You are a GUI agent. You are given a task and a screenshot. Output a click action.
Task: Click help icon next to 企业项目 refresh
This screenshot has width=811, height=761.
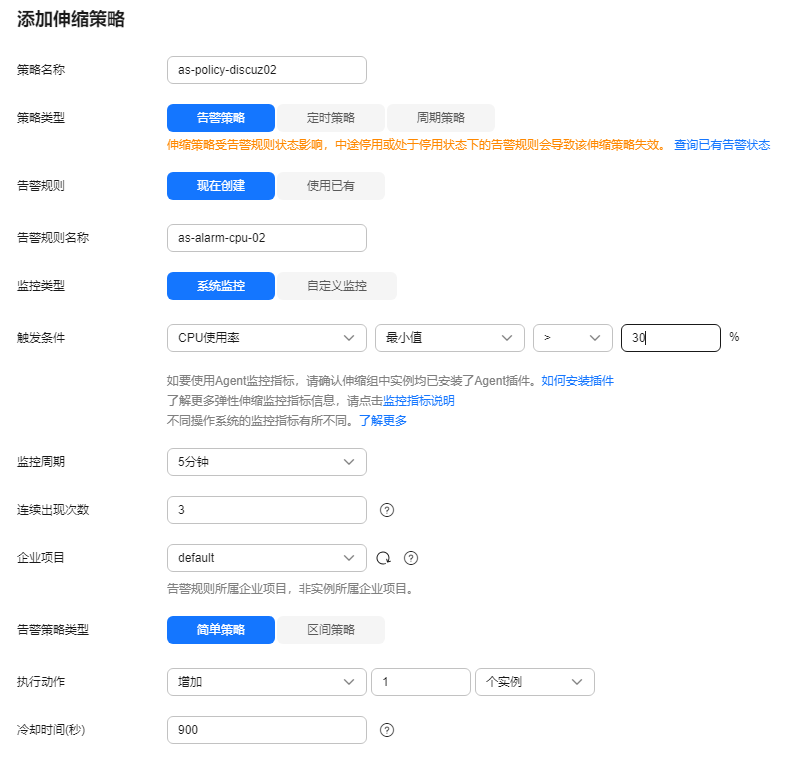click(x=411, y=558)
